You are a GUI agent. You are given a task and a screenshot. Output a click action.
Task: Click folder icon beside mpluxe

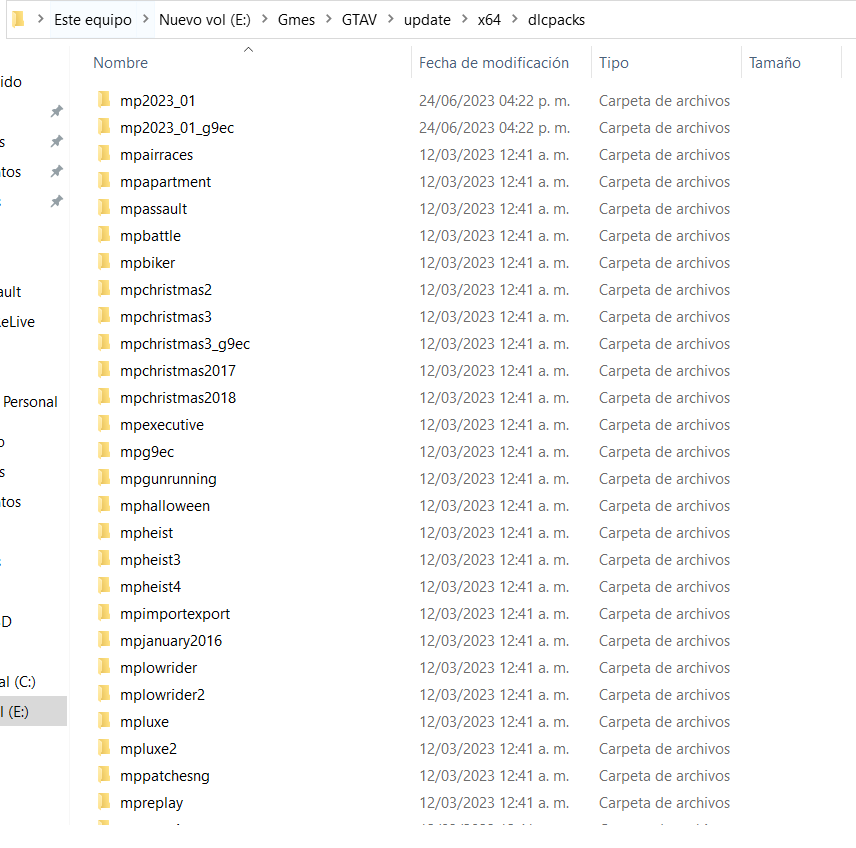click(104, 721)
